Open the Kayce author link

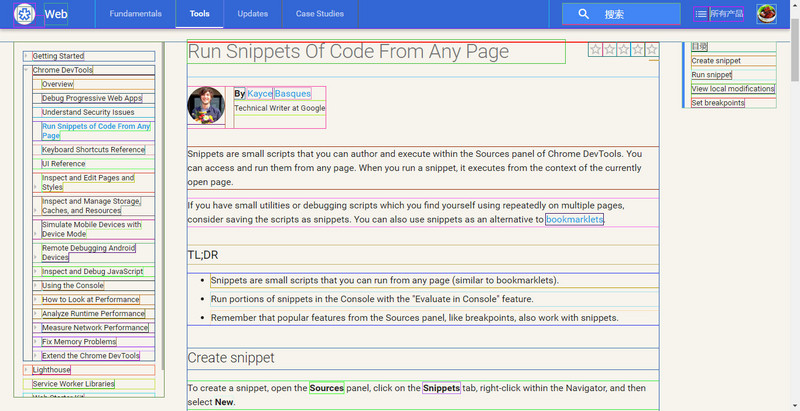tap(260, 94)
